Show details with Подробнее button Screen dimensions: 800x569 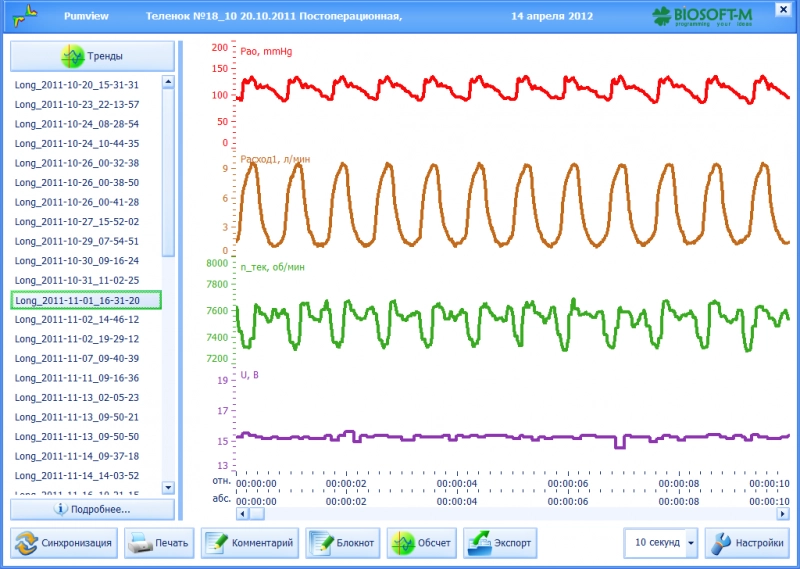click(92, 509)
